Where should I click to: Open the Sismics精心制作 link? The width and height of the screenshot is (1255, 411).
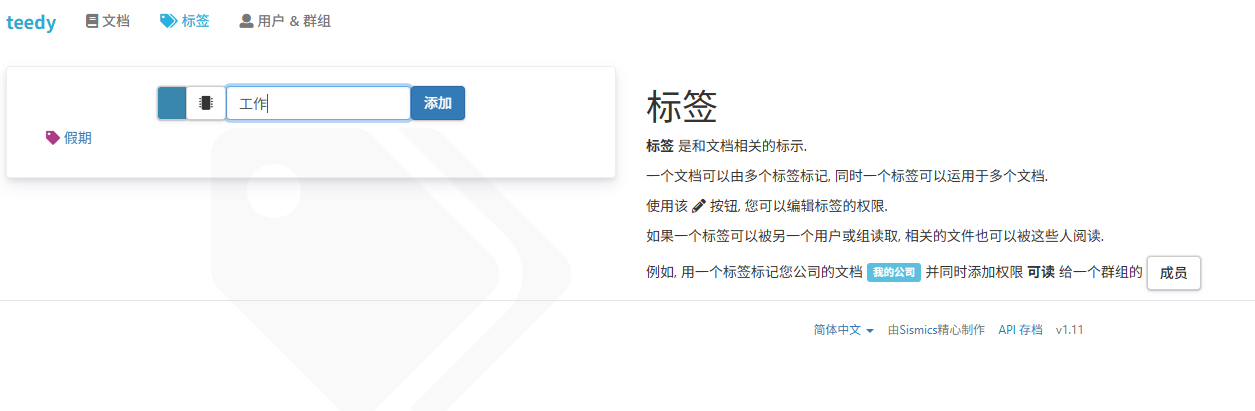click(x=936, y=330)
